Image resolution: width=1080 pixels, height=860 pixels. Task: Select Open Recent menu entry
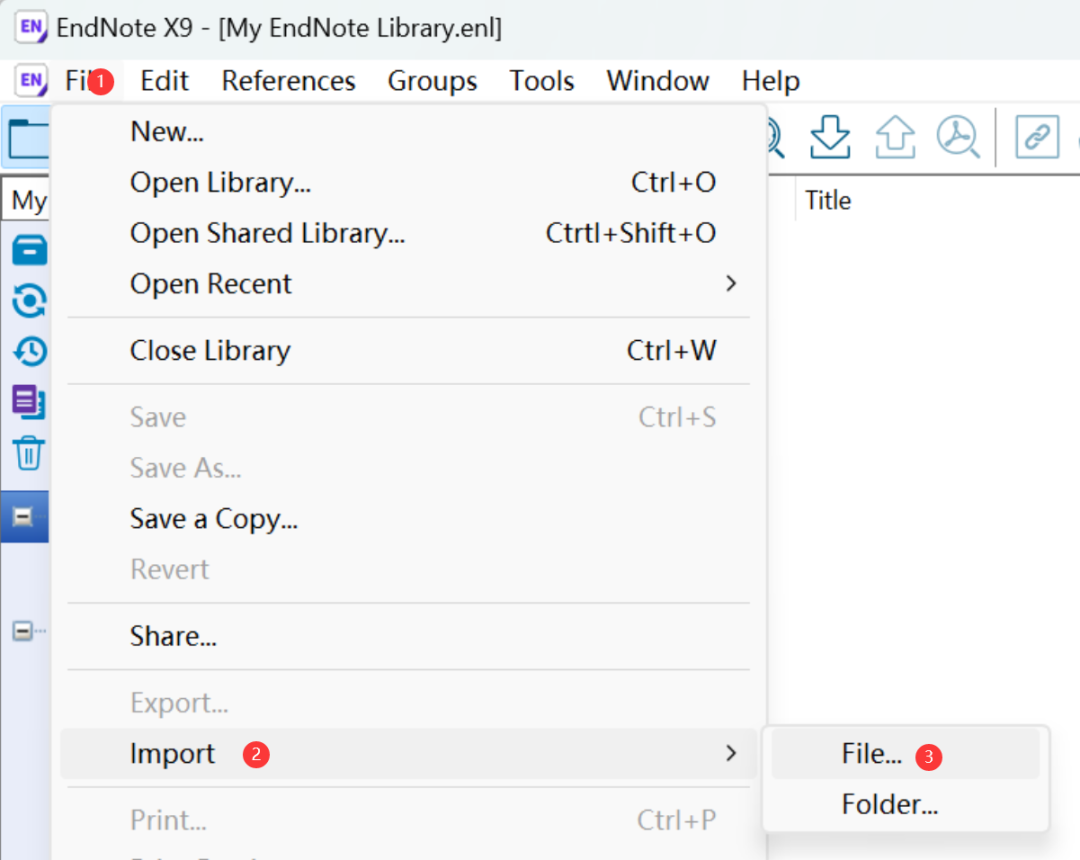408,284
